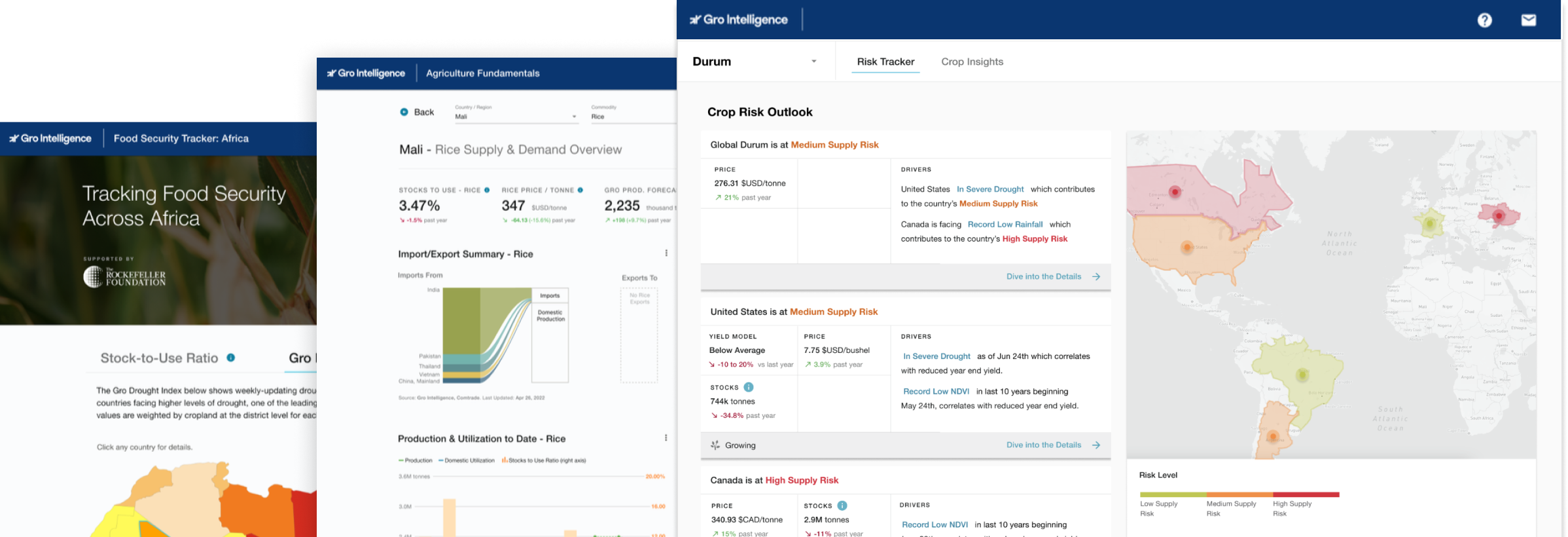This screenshot has width=1568, height=537.
Task: Open info icon next to Rice Price / Tonne
Action: coord(580,190)
